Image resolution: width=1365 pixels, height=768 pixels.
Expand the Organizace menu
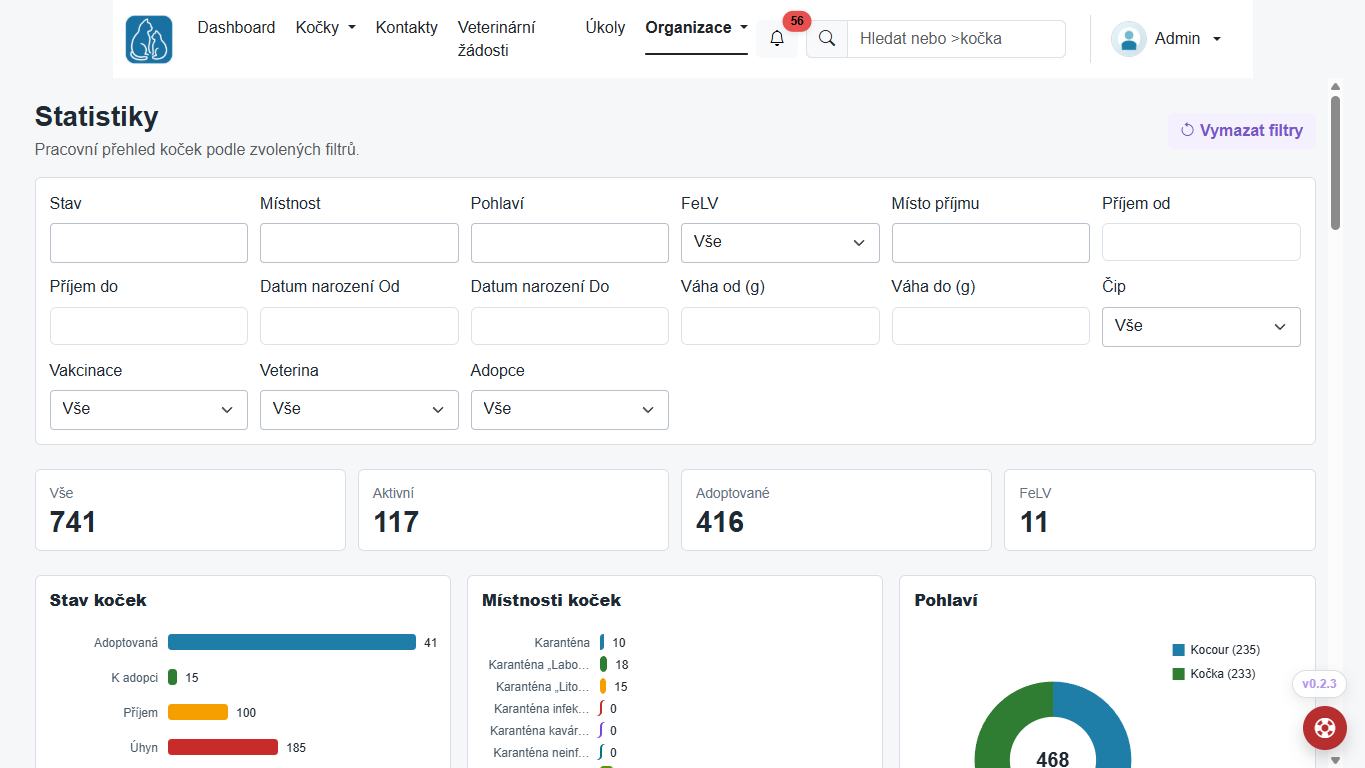tap(697, 27)
